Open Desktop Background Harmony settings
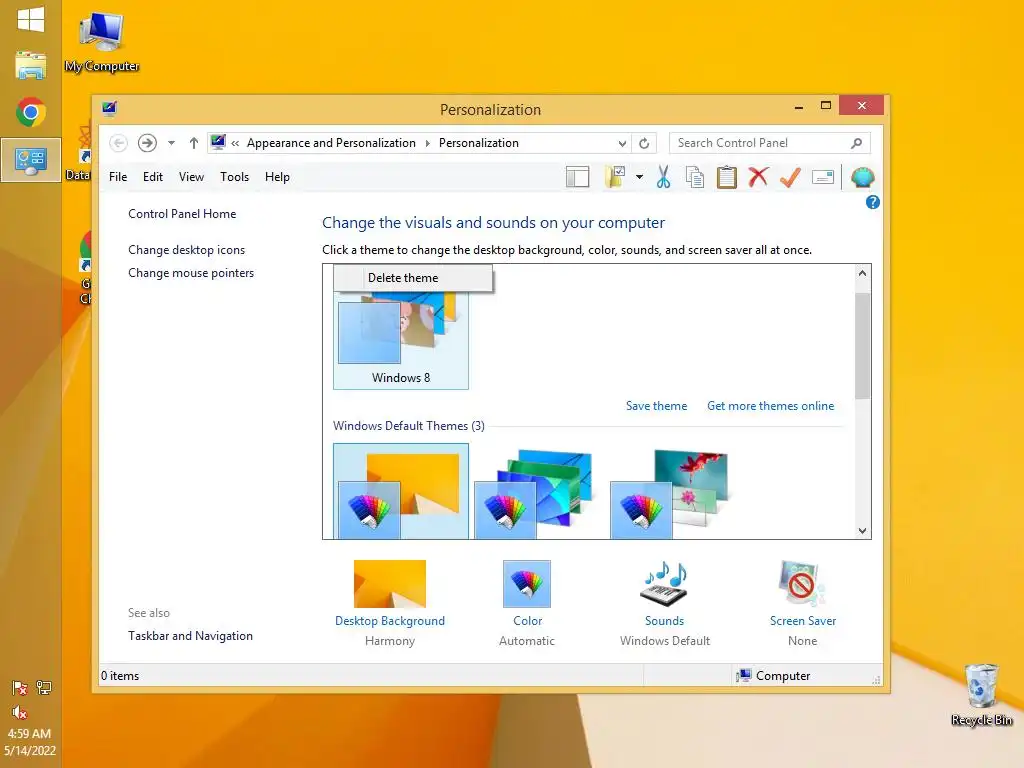This screenshot has height=768, width=1024. tap(390, 603)
